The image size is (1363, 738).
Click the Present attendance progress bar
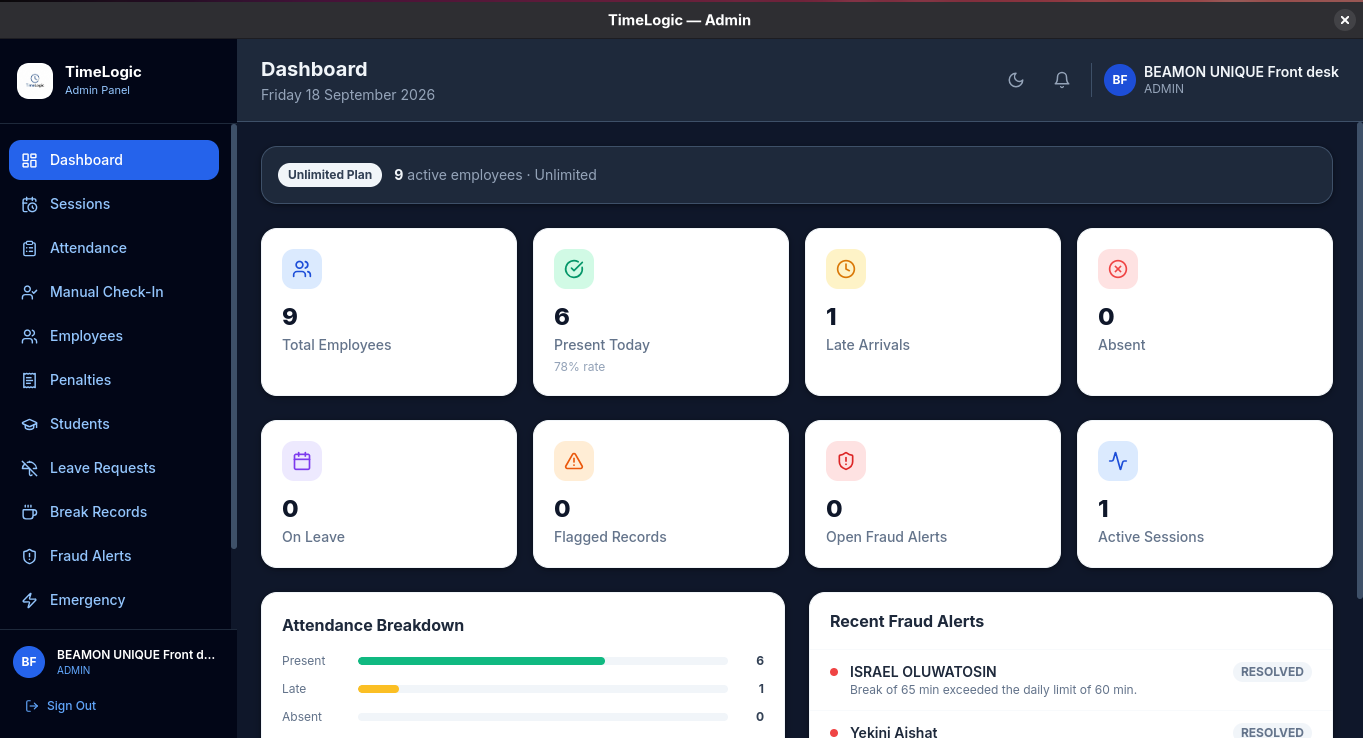click(x=543, y=661)
